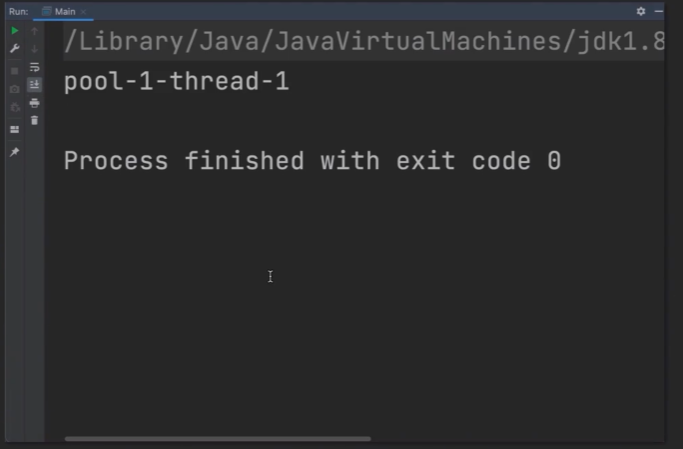Close the Main run tab
This screenshot has height=449, width=683.
85,11
